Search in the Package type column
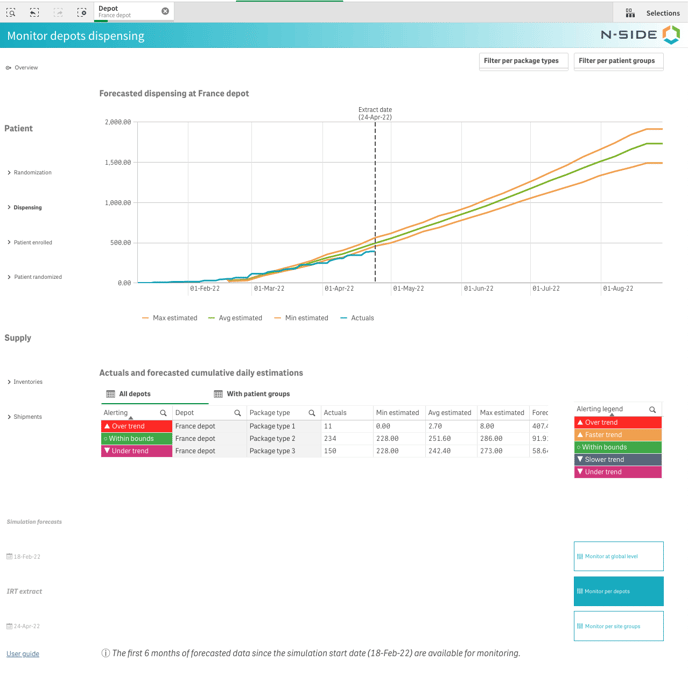Screen dimensions: 688x675 tap(311, 413)
